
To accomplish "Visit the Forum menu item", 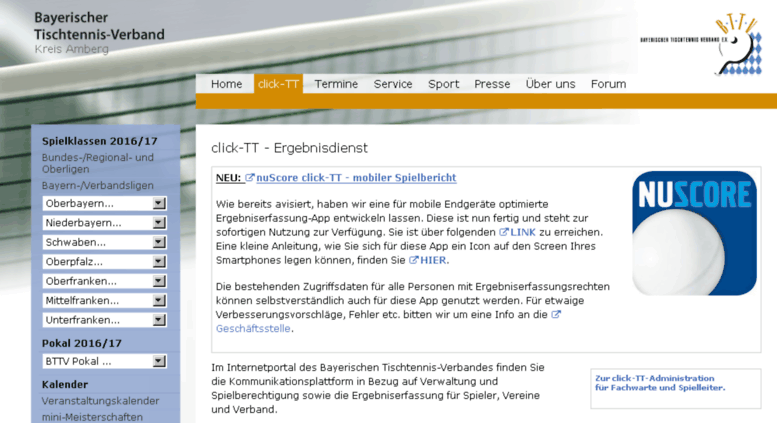I will pyautogui.click(x=608, y=84).
